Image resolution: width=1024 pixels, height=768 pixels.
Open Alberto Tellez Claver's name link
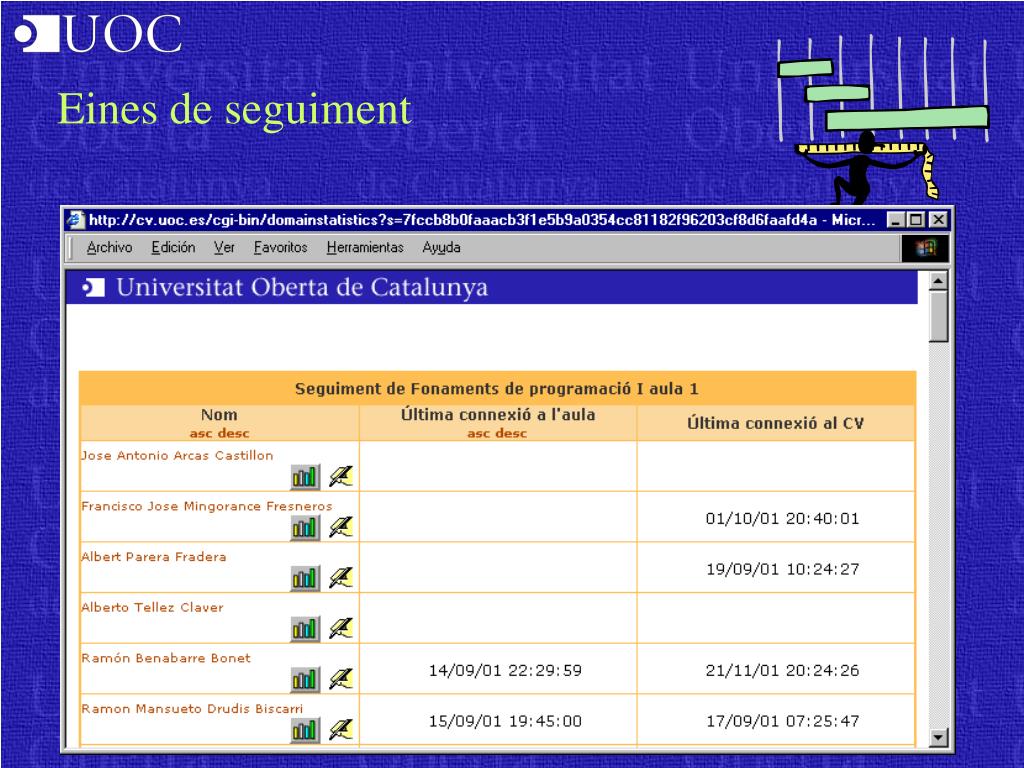pos(152,607)
